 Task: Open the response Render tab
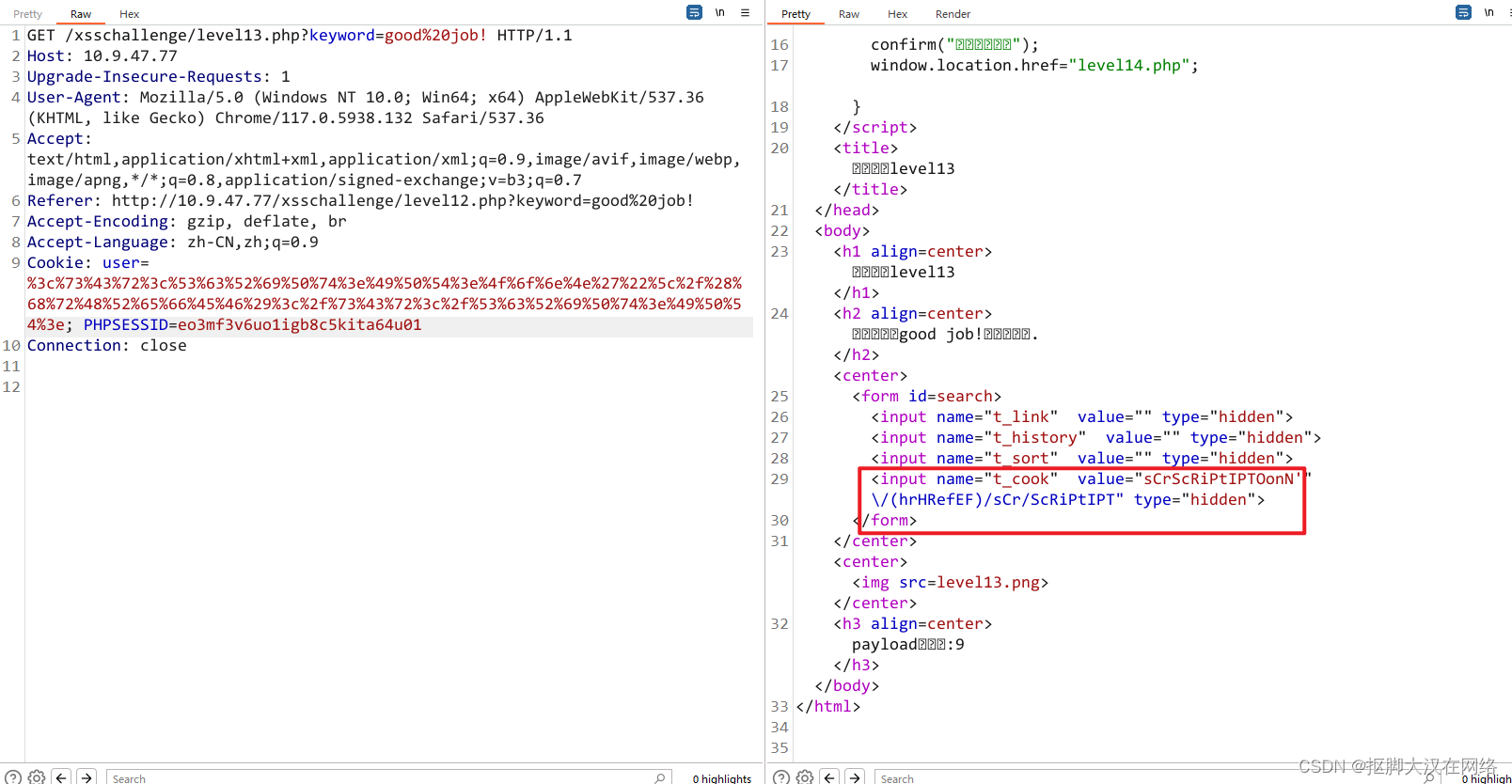coord(953,14)
